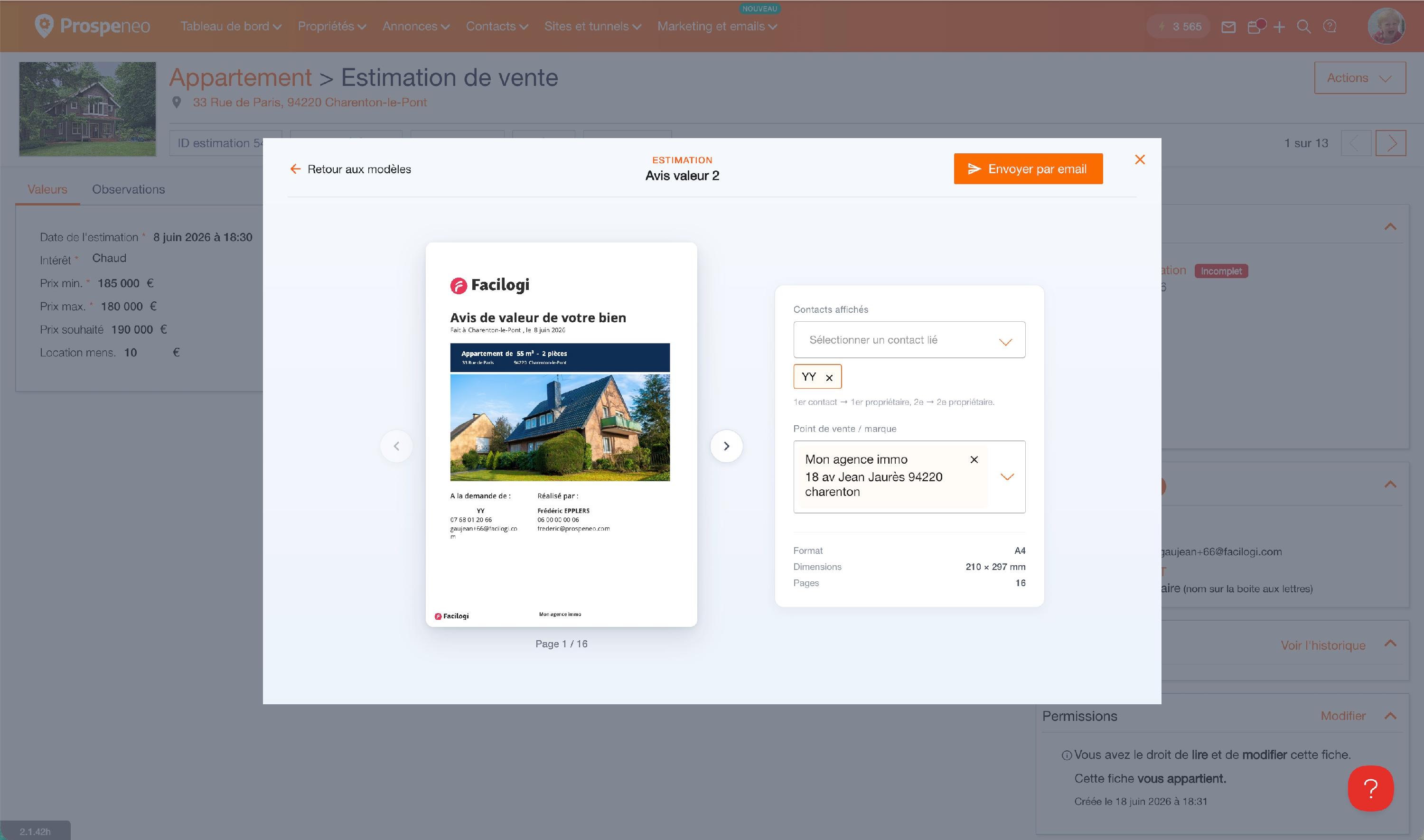
Task: Switch to Observations tab
Action: [129, 190]
